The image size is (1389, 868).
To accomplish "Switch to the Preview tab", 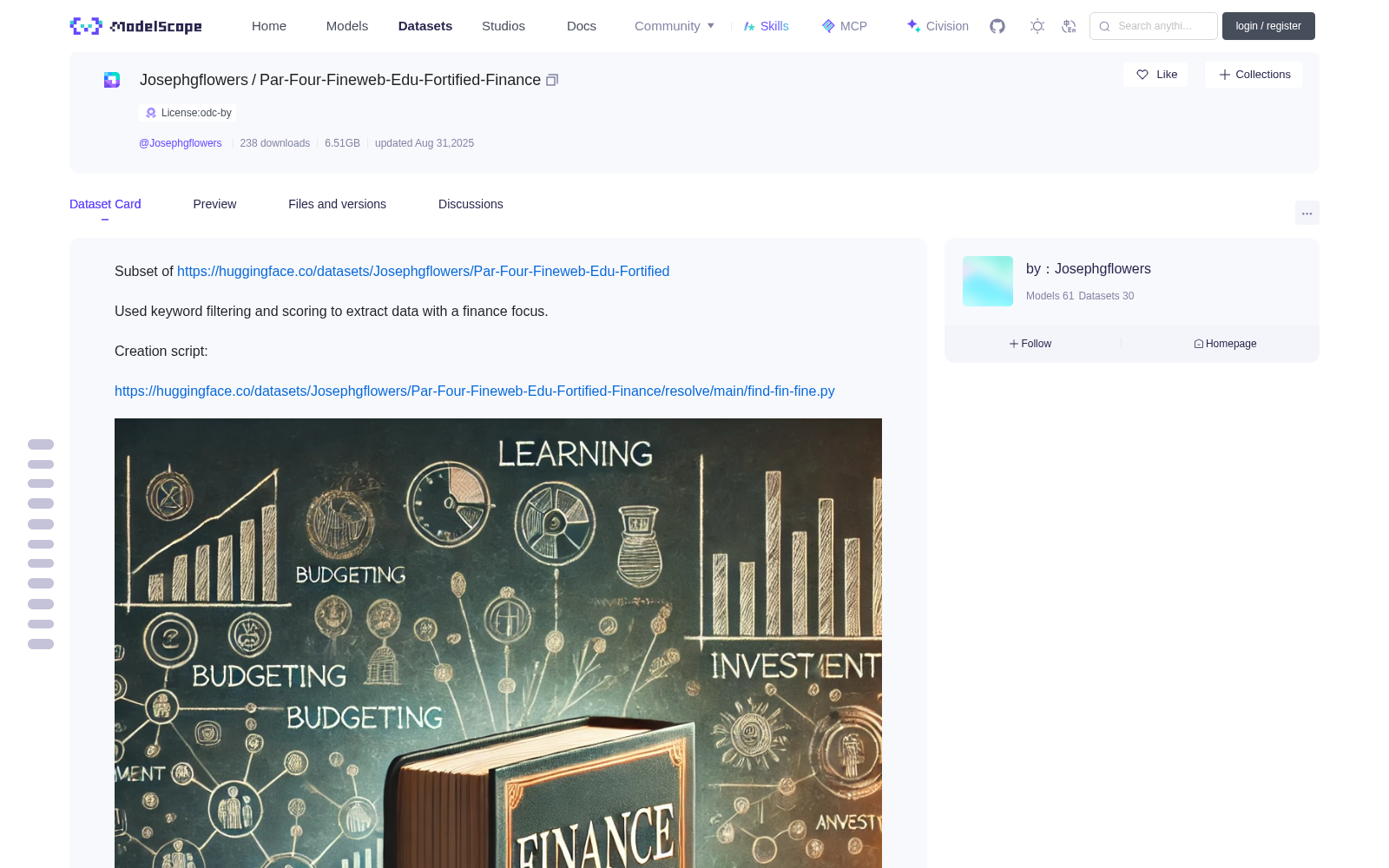I will (x=214, y=204).
